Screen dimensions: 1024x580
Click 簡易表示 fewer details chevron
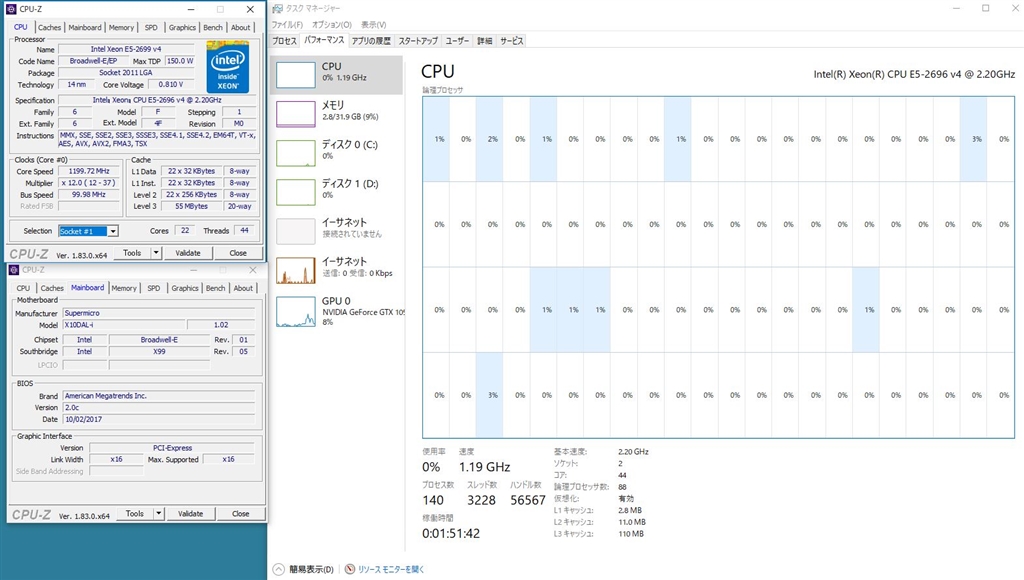(x=279, y=570)
